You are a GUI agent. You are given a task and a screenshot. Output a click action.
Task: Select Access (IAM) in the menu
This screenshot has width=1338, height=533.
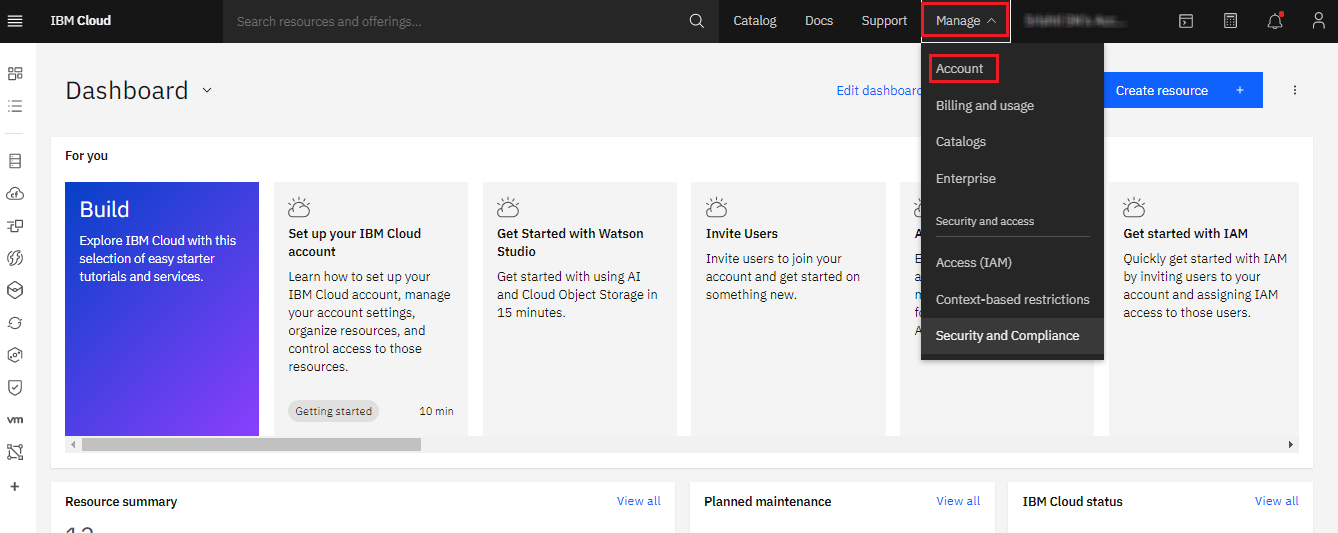(973, 263)
